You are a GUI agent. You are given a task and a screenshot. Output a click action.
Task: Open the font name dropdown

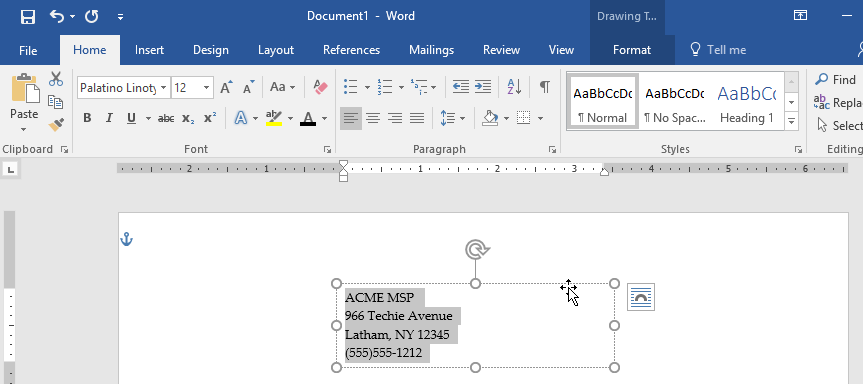click(x=163, y=87)
